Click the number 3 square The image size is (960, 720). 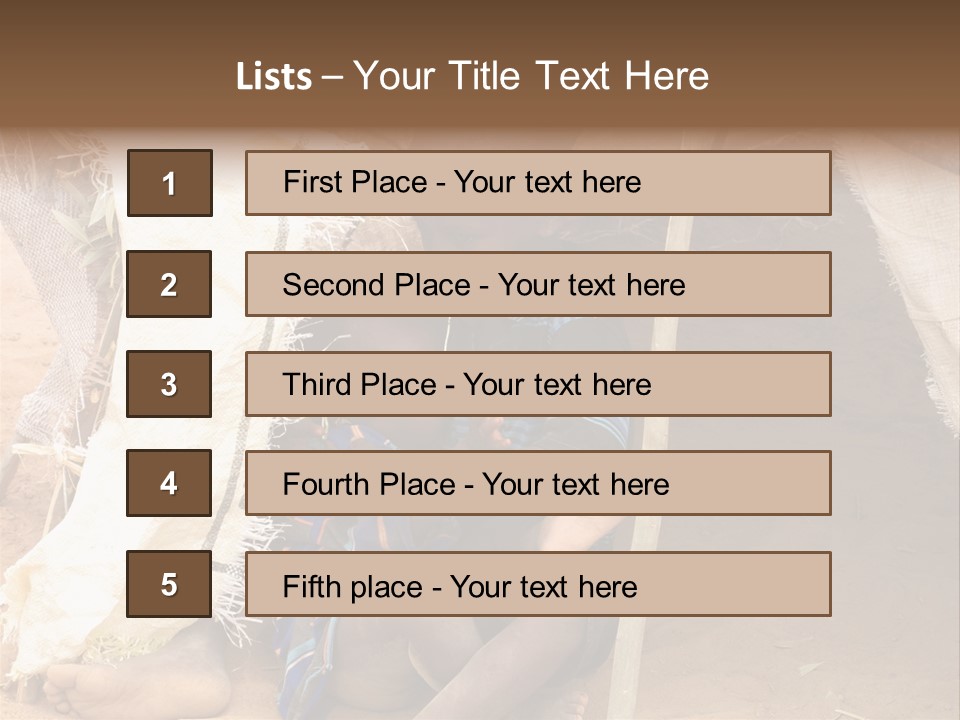point(169,384)
